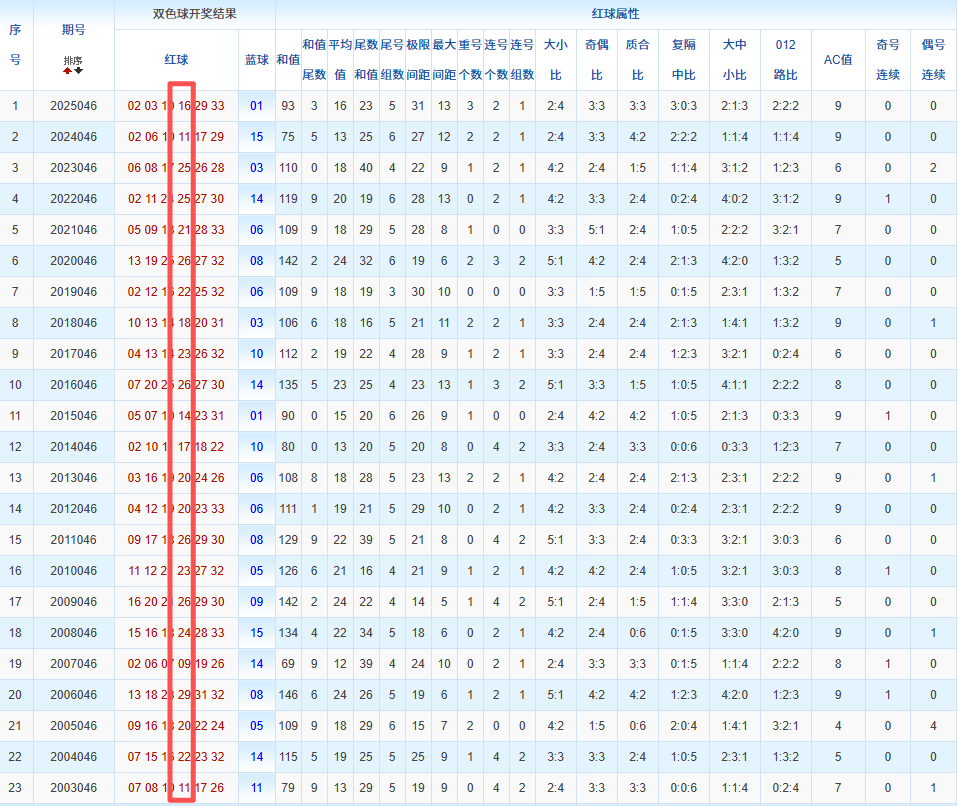The image size is (959, 806).
Task: Select issue number 2023046
Action: pyautogui.click(x=73, y=168)
